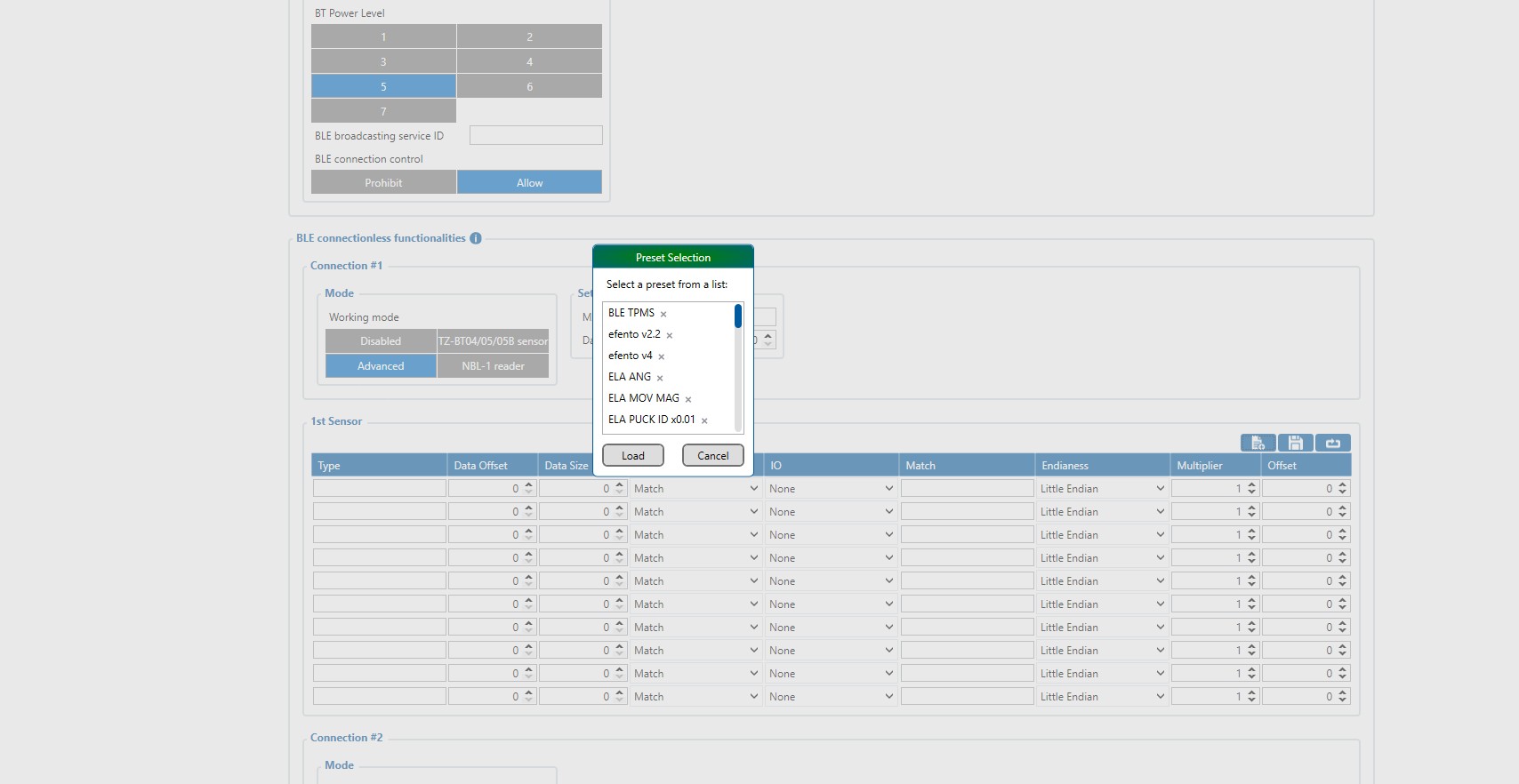Click the info icon beside BLE connectionless functionalities
This screenshot has height=784, width=1519.
tap(476, 238)
